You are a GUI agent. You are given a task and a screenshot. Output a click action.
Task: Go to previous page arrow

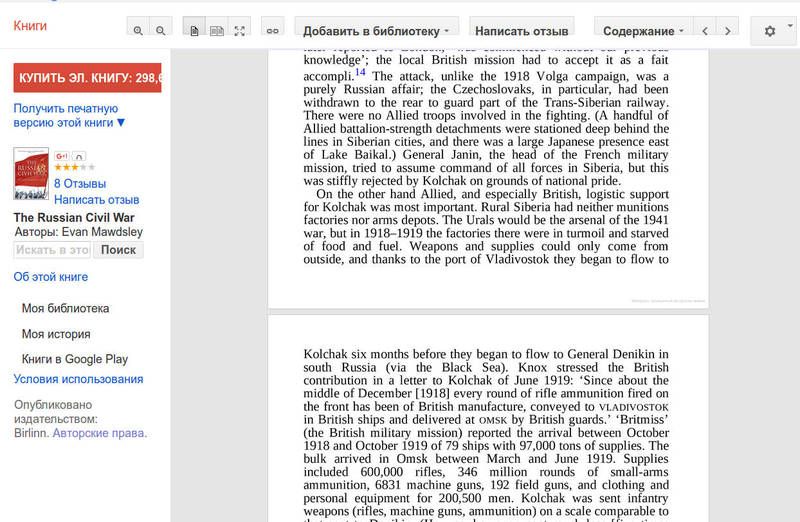pos(706,31)
